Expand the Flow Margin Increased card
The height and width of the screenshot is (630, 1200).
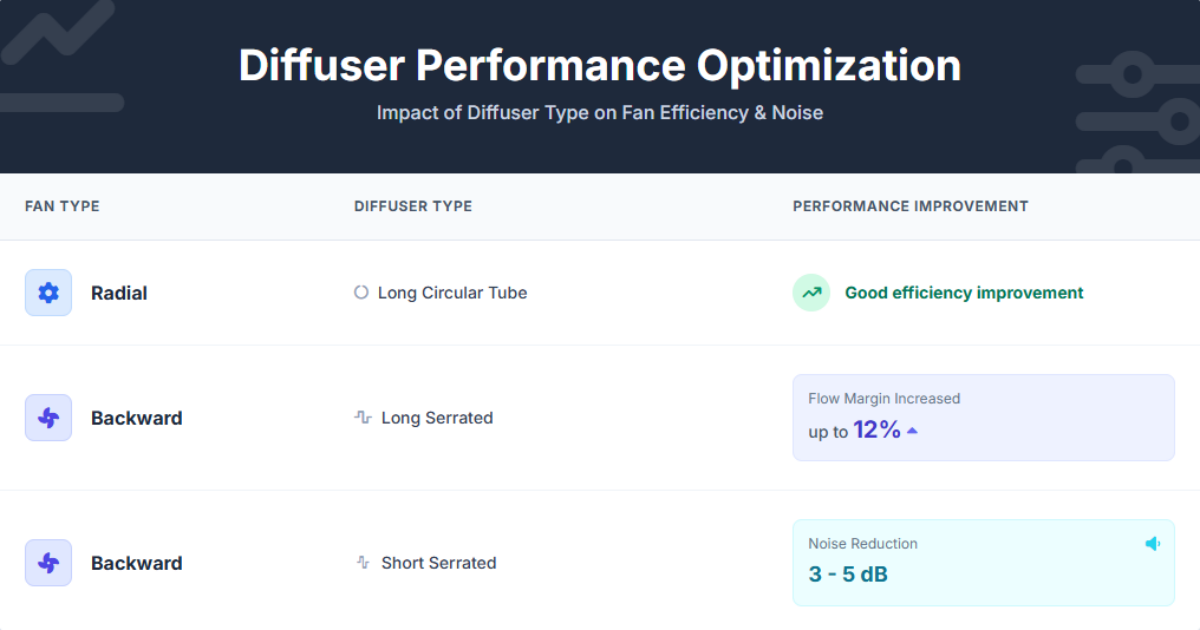click(983, 417)
